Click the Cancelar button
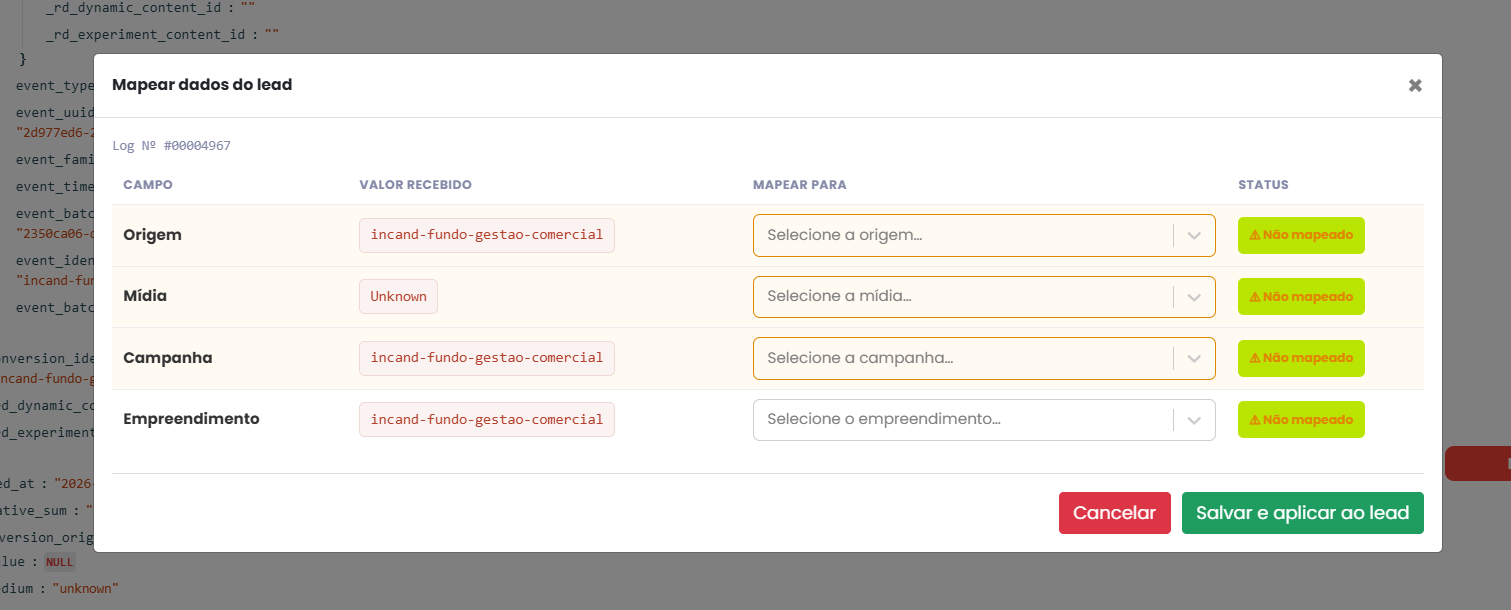 tap(1114, 513)
